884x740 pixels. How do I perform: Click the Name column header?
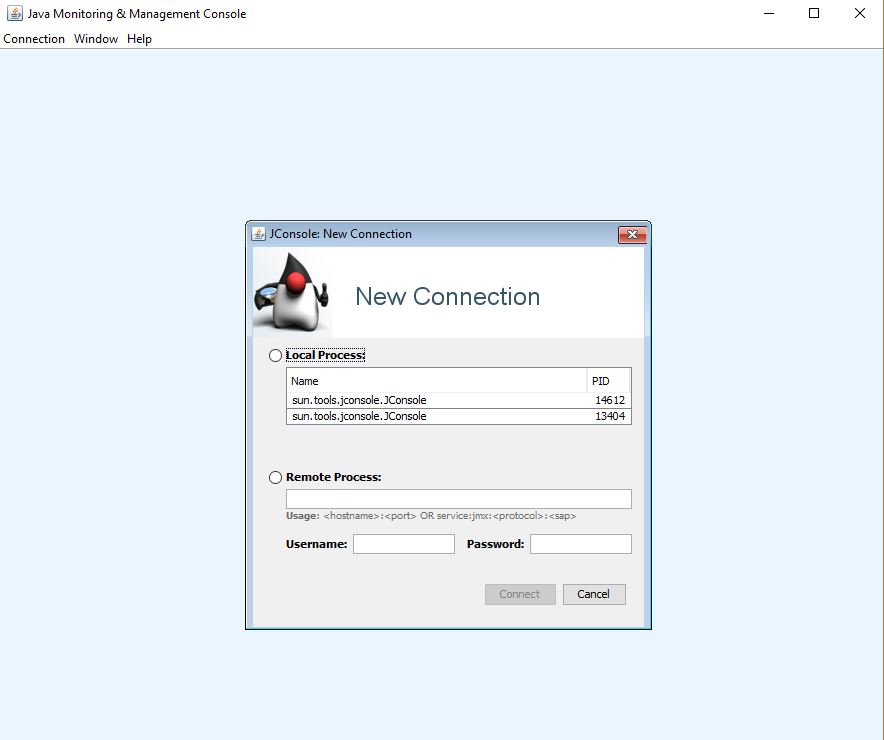[436, 381]
